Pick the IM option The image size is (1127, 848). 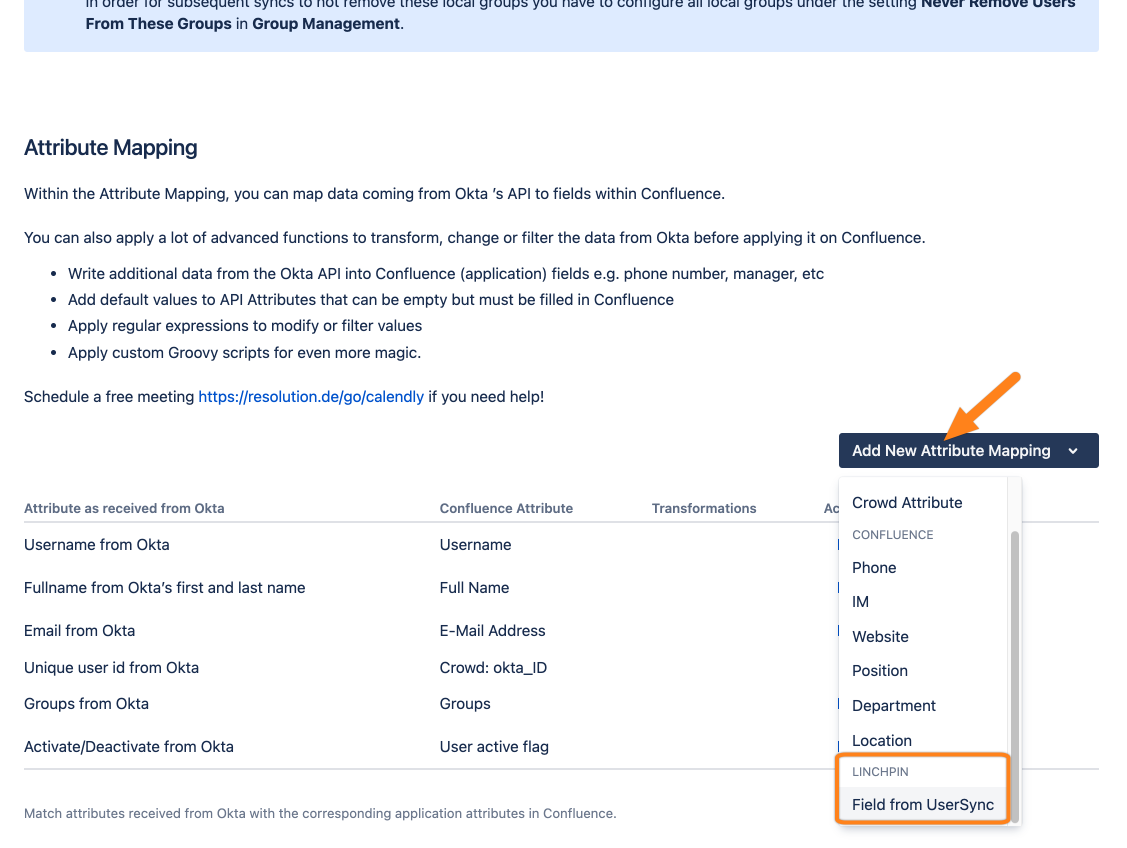[x=860, y=602]
